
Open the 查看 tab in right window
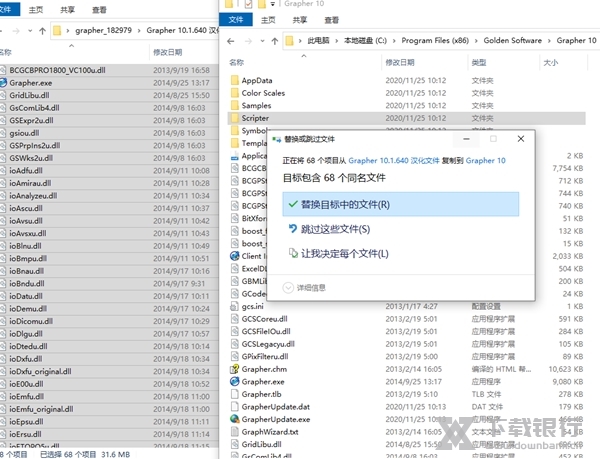tap(331, 20)
